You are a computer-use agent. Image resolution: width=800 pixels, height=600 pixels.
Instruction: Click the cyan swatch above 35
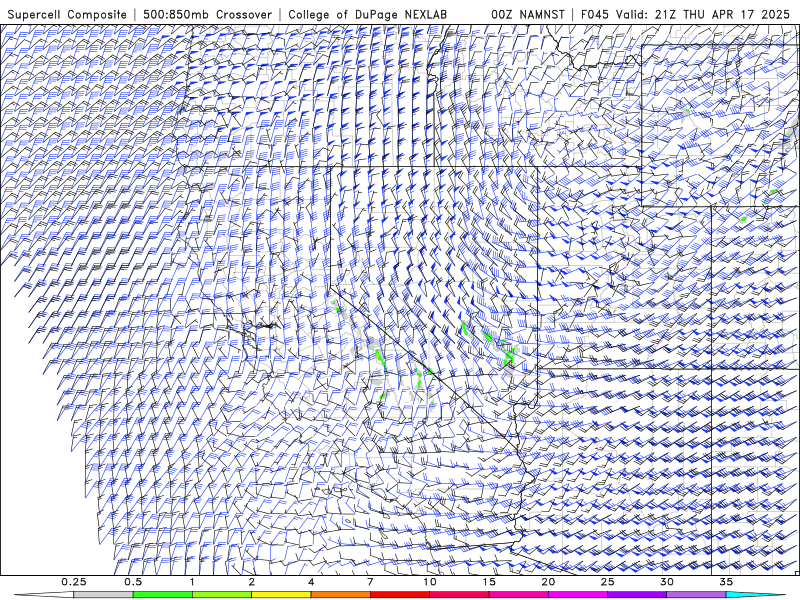click(x=755, y=595)
